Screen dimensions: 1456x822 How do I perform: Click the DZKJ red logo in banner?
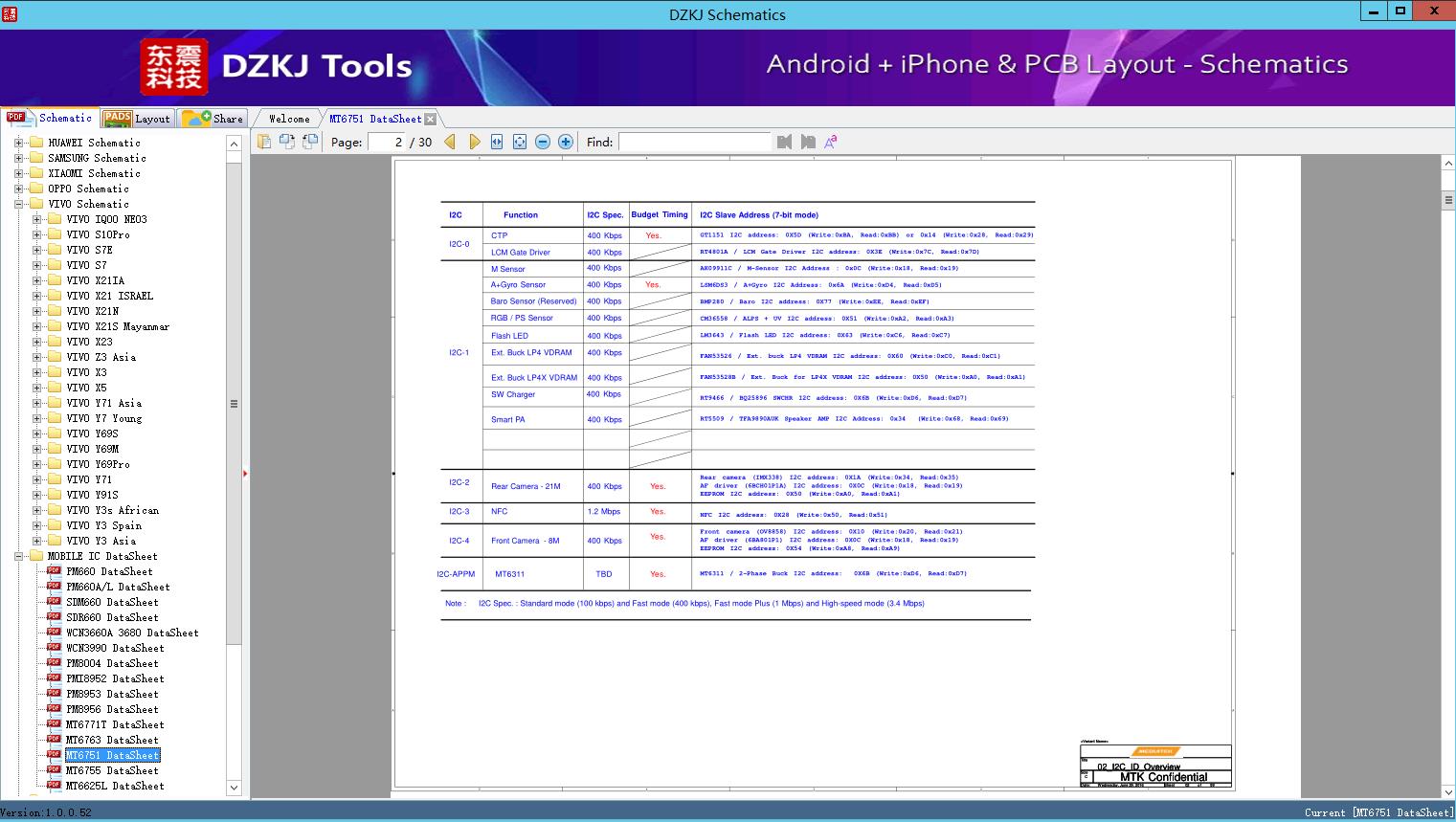(174, 67)
